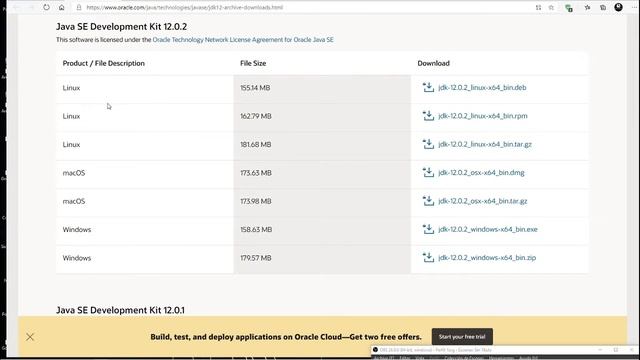Open jdk-12.0.2_linux-x64_bin.deb link

482,87
